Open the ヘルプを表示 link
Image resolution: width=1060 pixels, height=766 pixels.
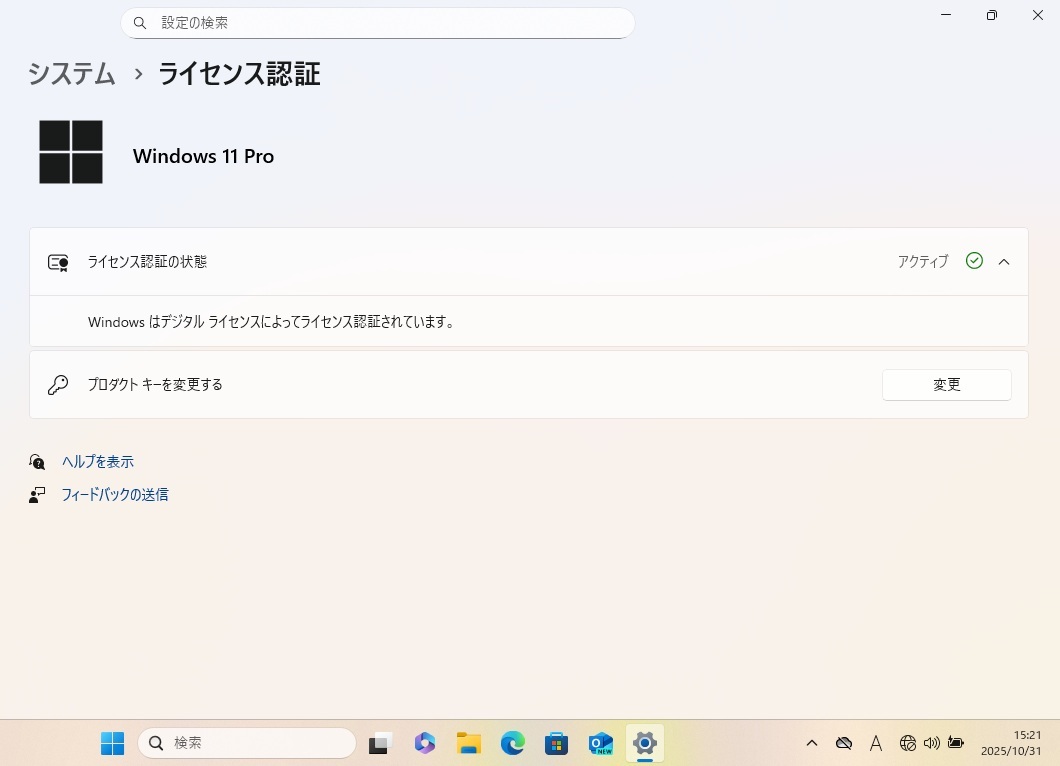(x=98, y=462)
